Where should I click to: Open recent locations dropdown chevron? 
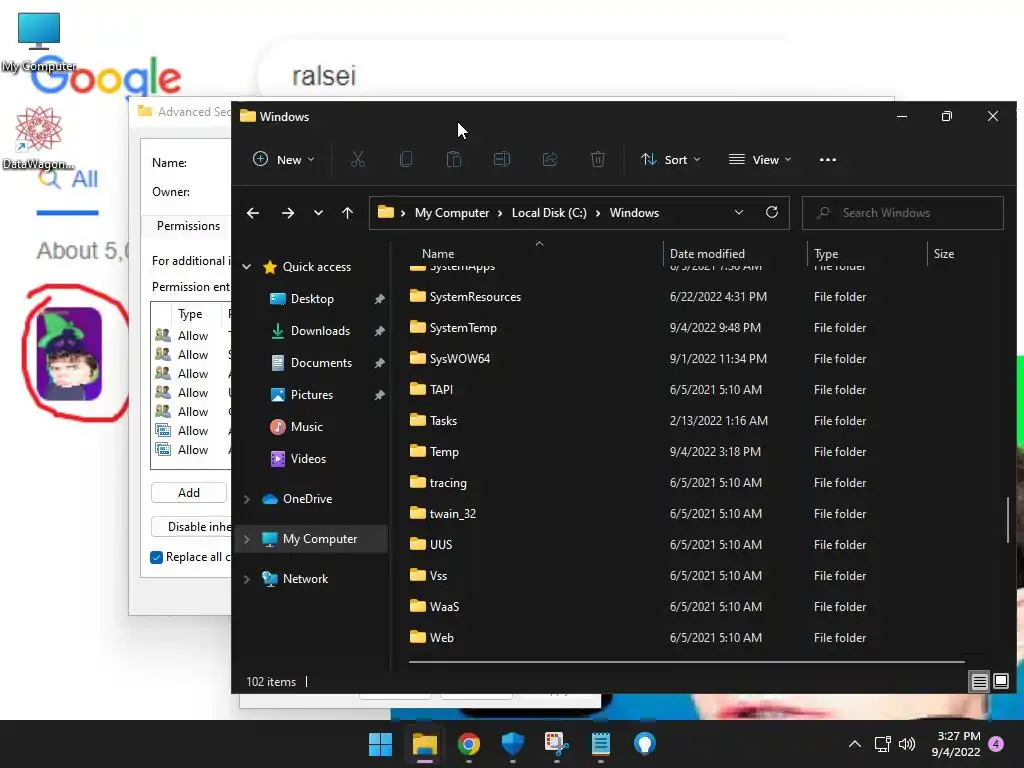tap(318, 213)
